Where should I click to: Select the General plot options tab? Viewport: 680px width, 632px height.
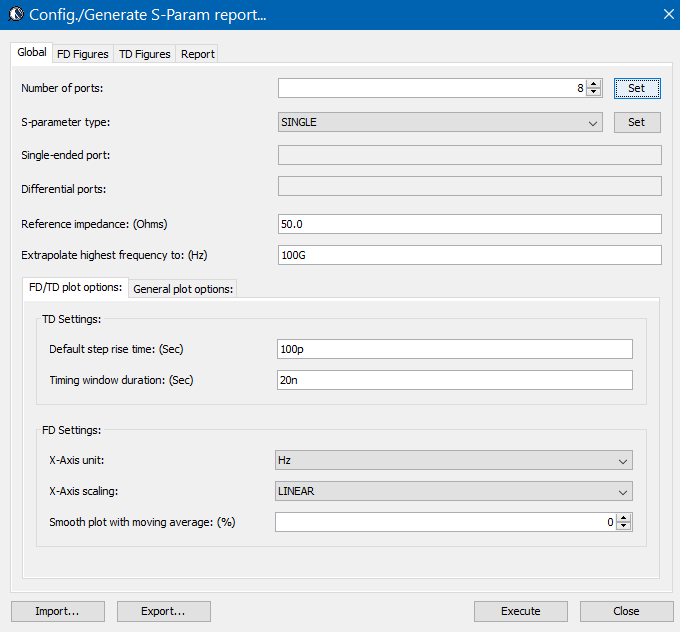coord(183,289)
